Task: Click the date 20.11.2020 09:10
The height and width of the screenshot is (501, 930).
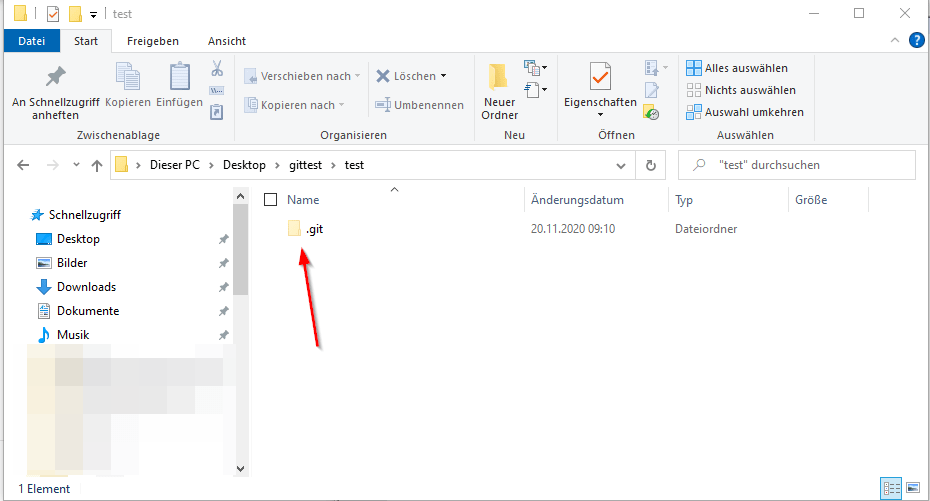Action: [x=573, y=229]
